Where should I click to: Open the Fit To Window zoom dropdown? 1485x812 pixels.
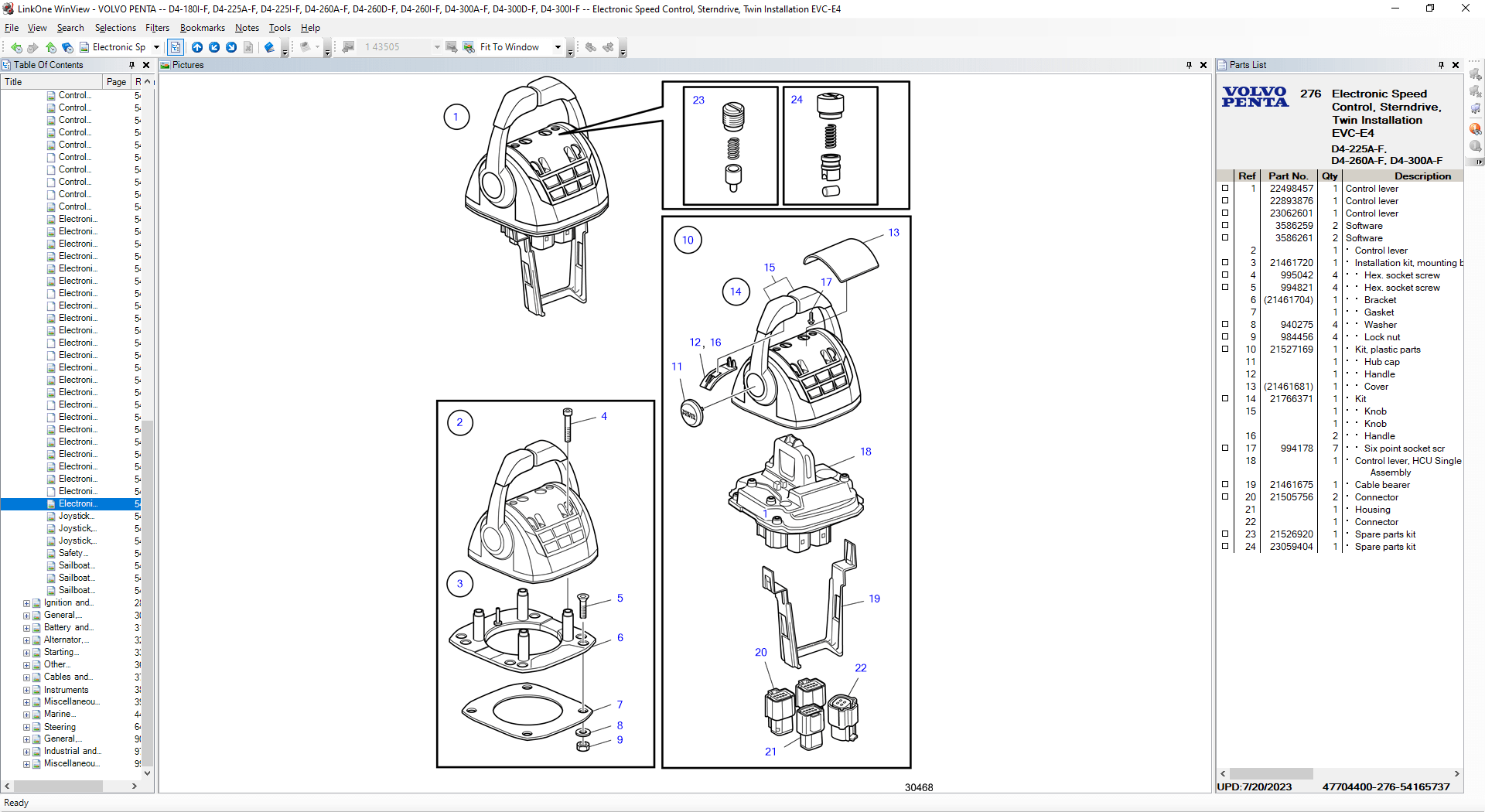click(x=558, y=47)
